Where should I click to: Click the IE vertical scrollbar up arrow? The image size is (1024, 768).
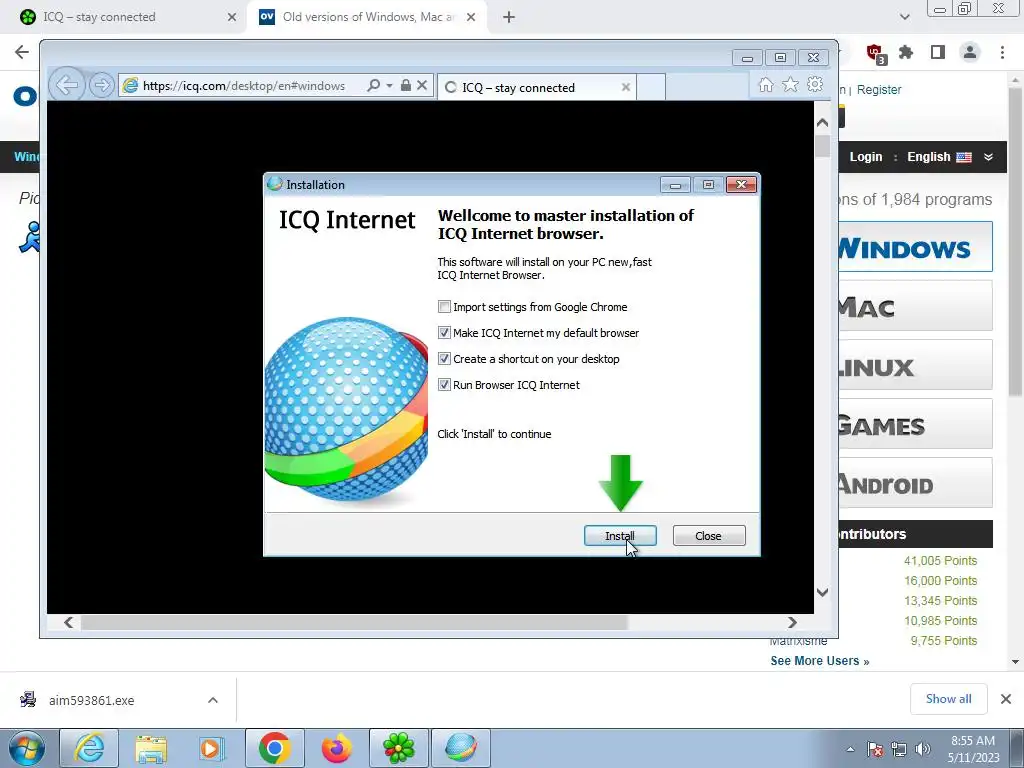pyautogui.click(x=822, y=122)
